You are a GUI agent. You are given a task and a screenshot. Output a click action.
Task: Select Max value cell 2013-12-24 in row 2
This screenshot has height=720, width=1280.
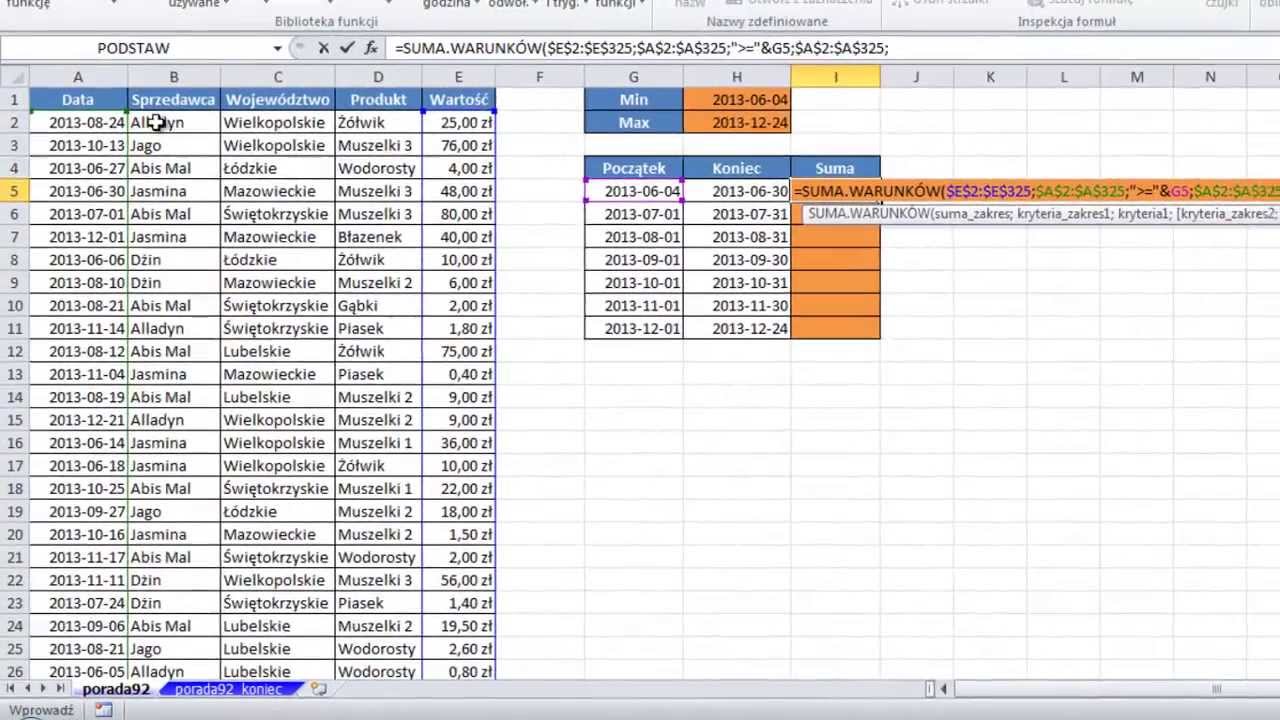click(x=737, y=122)
